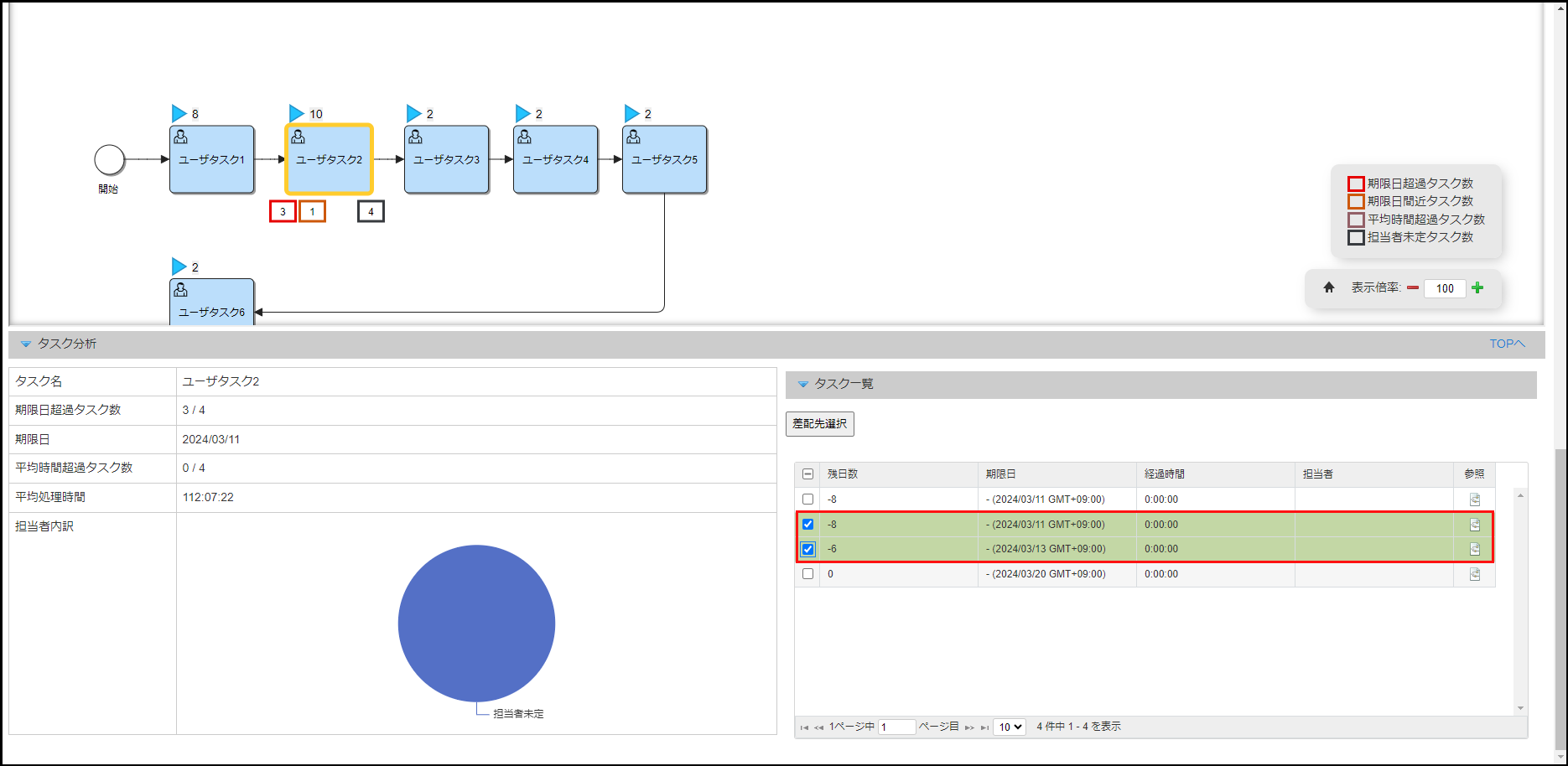Image resolution: width=1568 pixels, height=766 pixels.
Task: Click the red badge showing 3 overdue tasks
Action: click(x=283, y=211)
